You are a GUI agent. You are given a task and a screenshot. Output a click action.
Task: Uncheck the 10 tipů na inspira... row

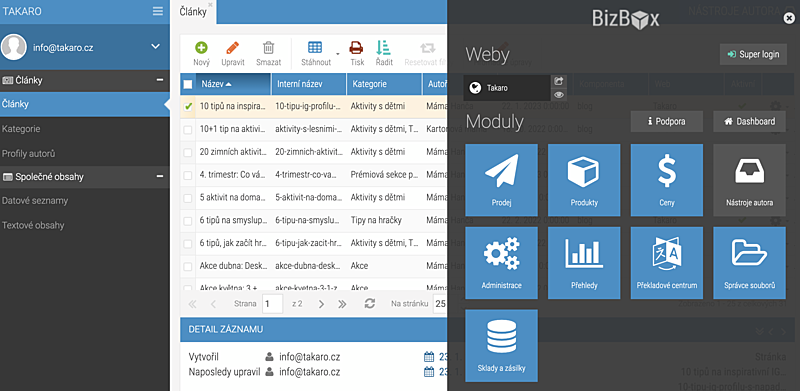[x=188, y=107]
